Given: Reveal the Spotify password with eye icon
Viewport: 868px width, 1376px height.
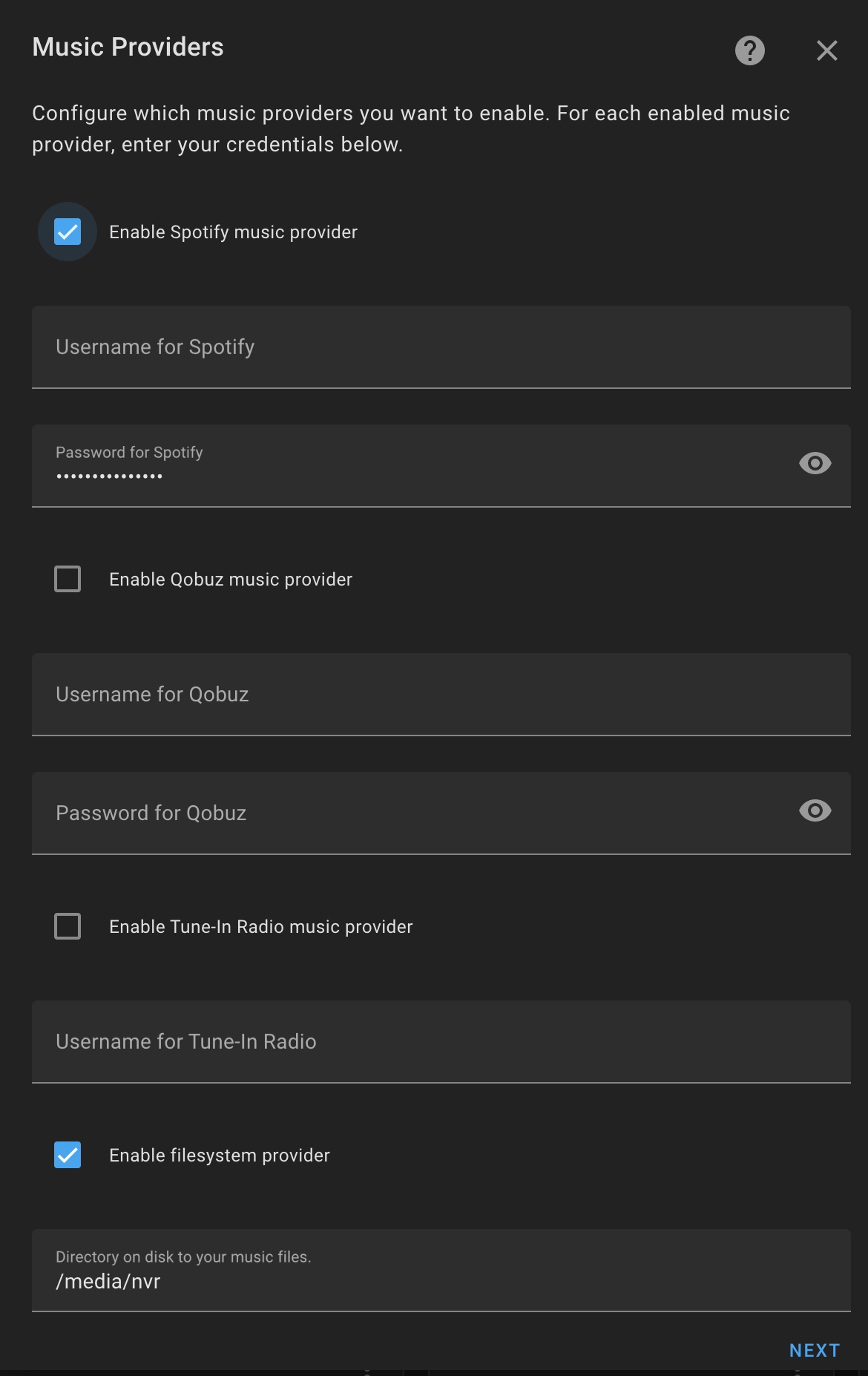Looking at the screenshot, I should (x=815, y=464).
